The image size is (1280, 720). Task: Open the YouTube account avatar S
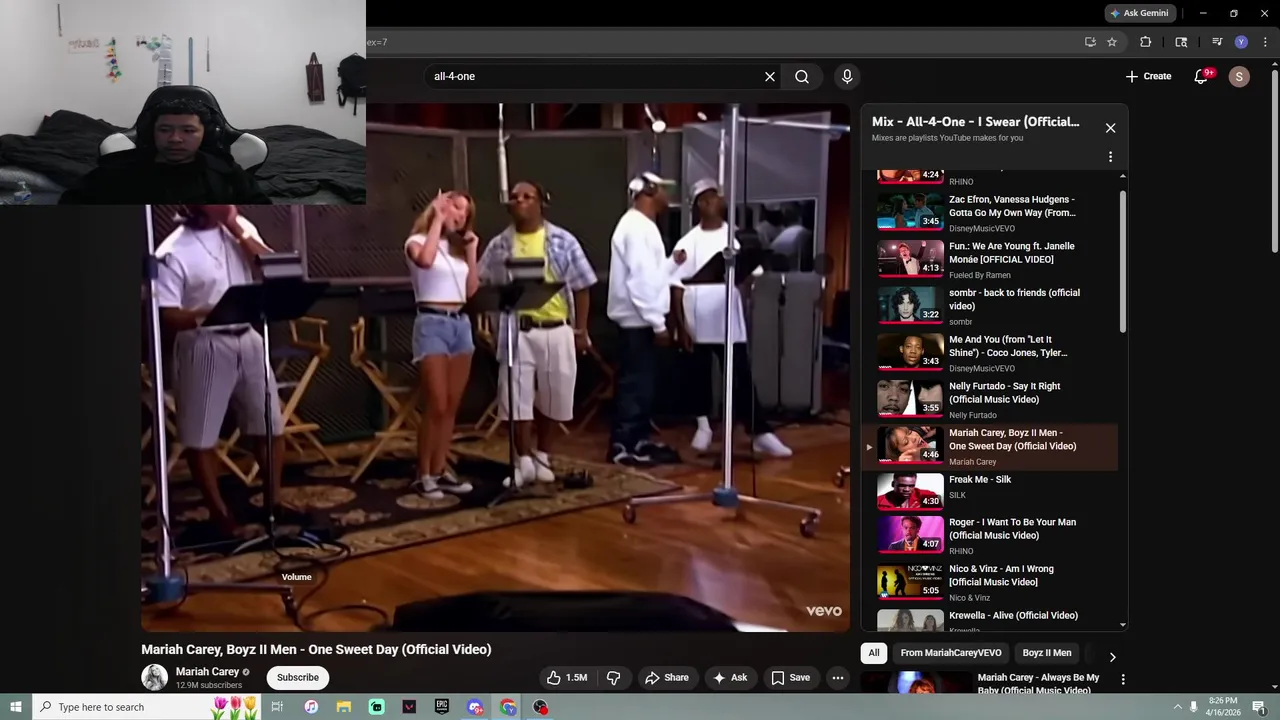click(x=1239, y=76)
